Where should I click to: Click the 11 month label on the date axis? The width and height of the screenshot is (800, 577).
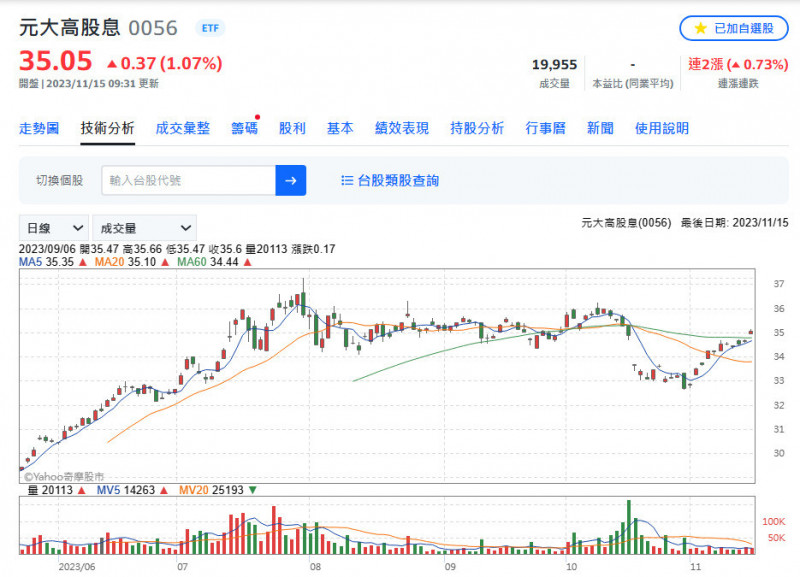coord(695,567)
